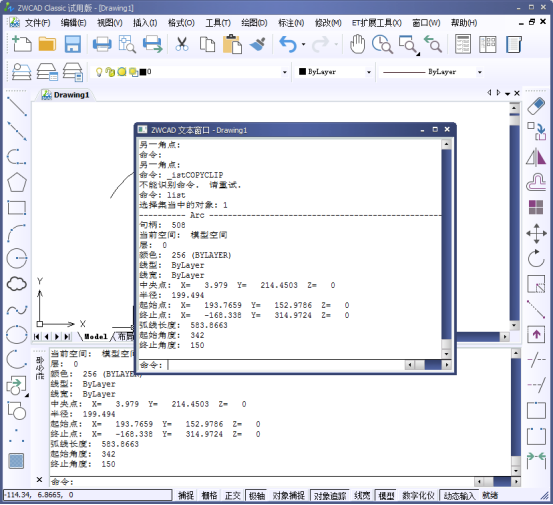Select the Move tool

point(536,233)
